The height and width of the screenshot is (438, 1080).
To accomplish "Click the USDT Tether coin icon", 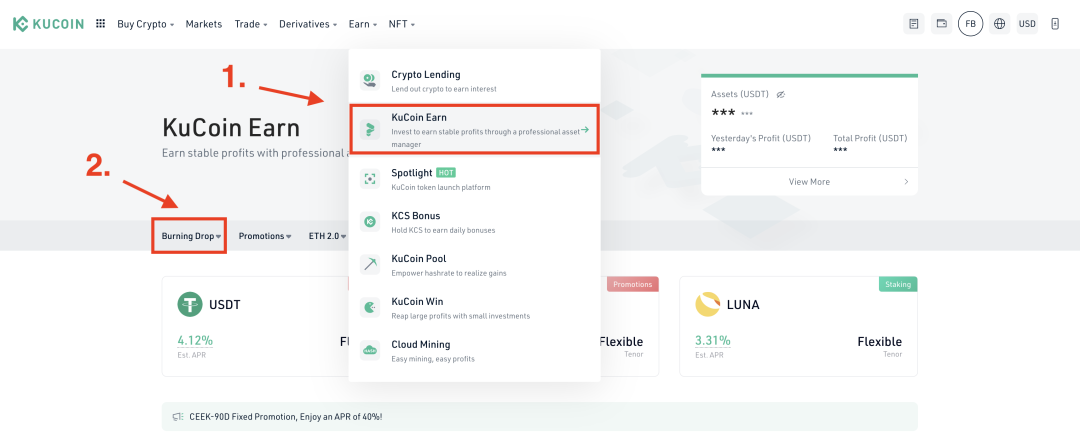I will (190, 304).
